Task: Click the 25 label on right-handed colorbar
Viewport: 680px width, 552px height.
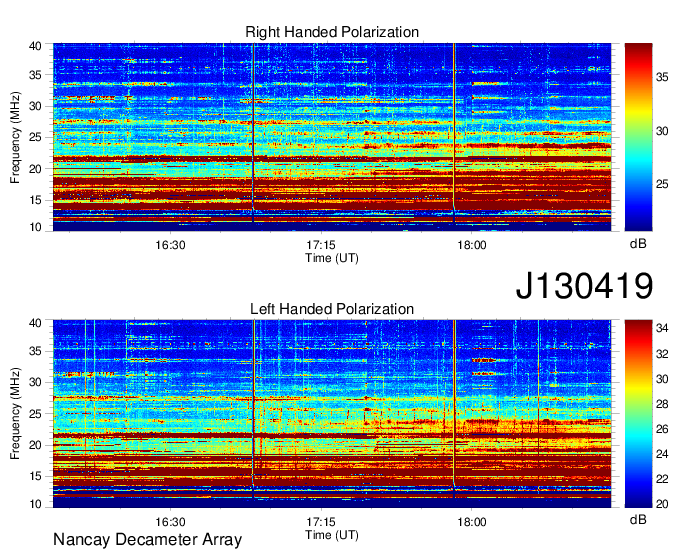Action: tap(662, 184)
